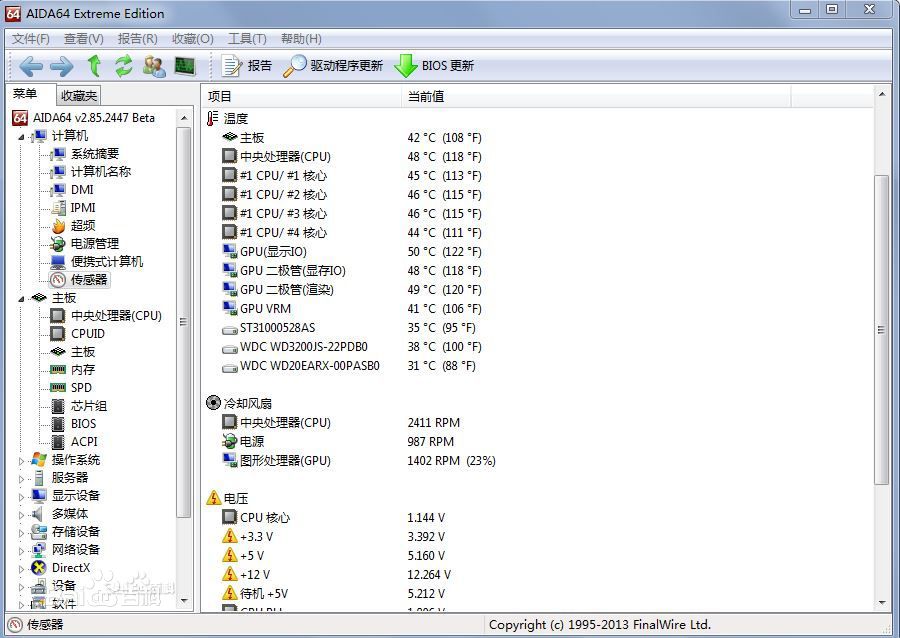Screen dimensions: 900x638
Task: Click the SPD memory icon
Action: pyautogui.click(x=58, y=387)
